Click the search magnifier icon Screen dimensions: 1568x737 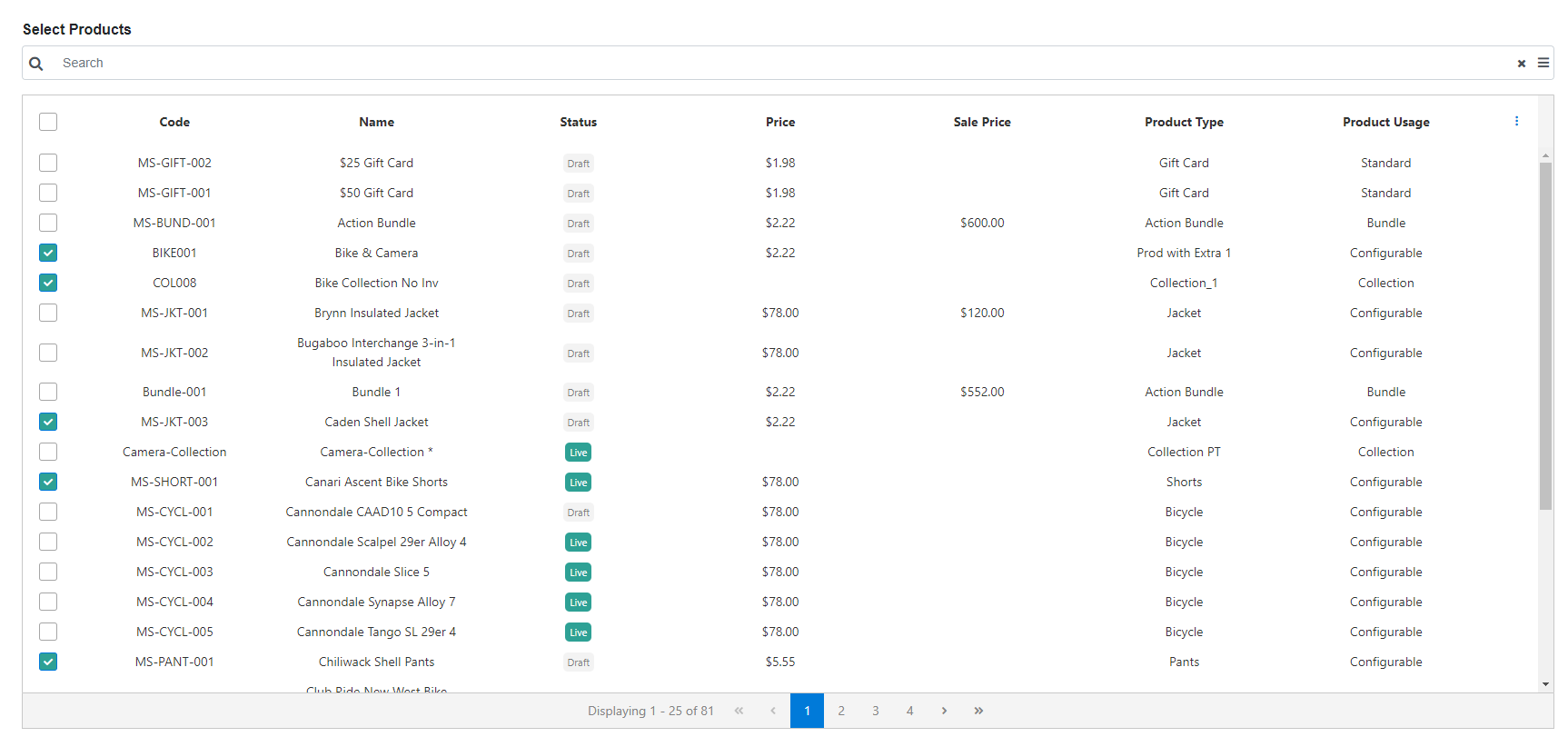tap(36, 64)
